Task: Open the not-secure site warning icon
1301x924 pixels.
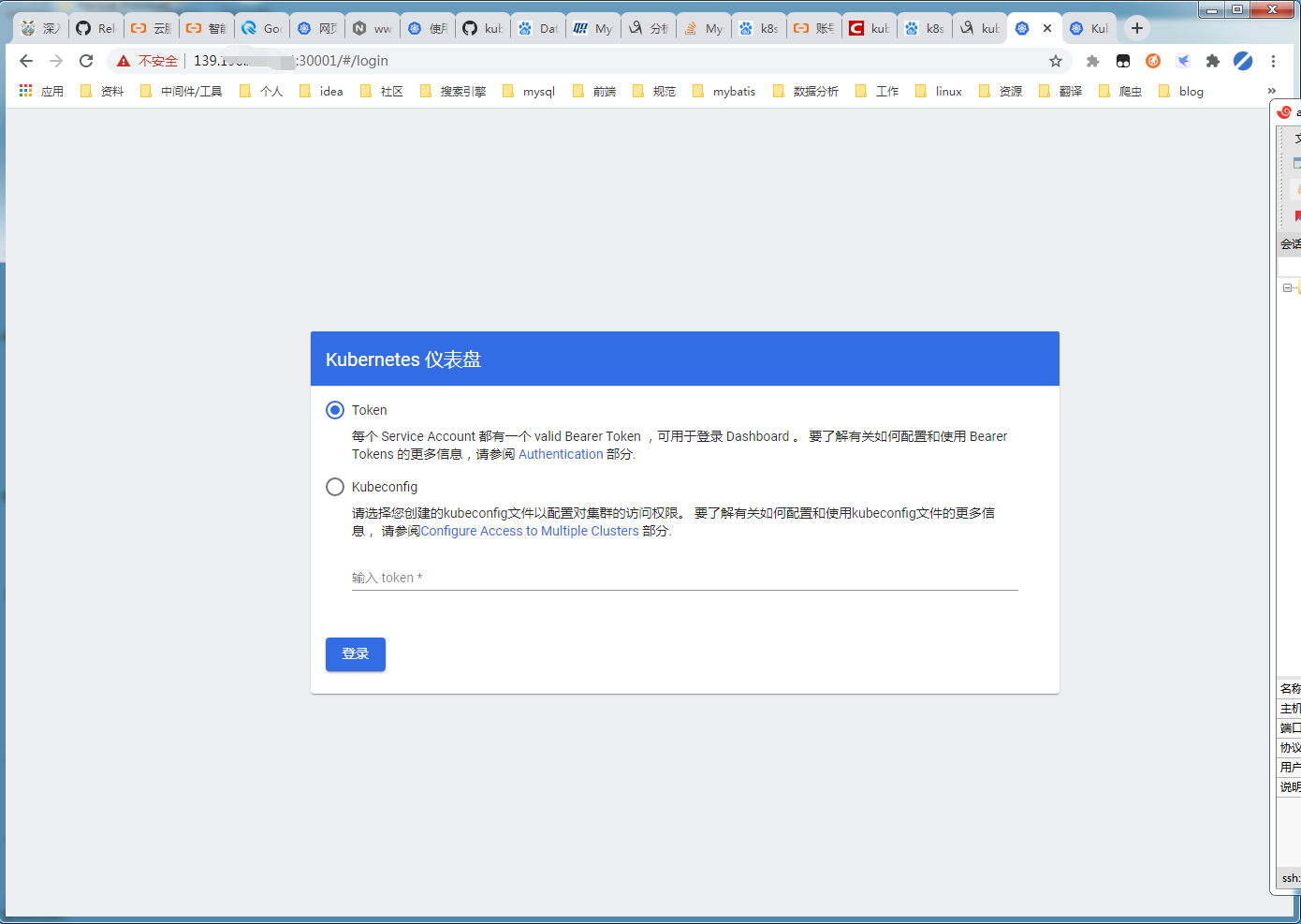Action: [124, 61]
